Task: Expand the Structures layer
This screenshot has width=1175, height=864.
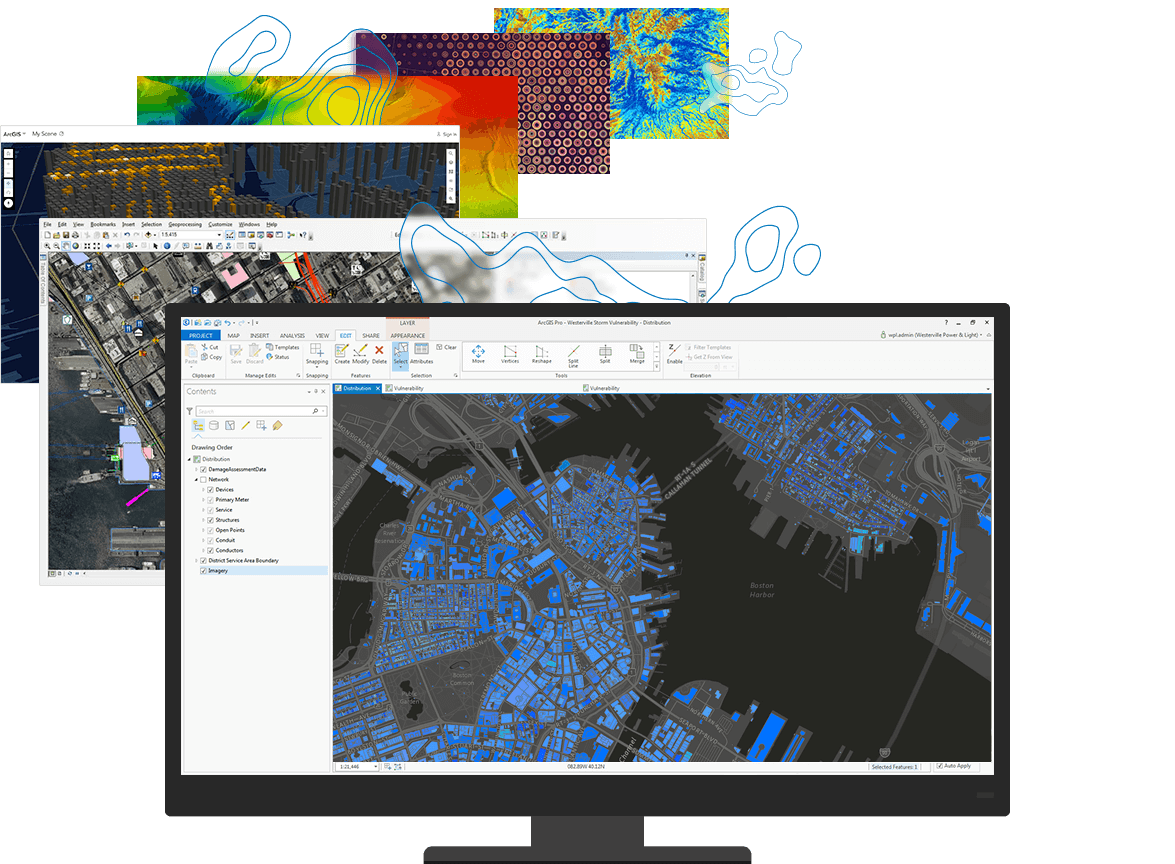Action: coord(203,520)
